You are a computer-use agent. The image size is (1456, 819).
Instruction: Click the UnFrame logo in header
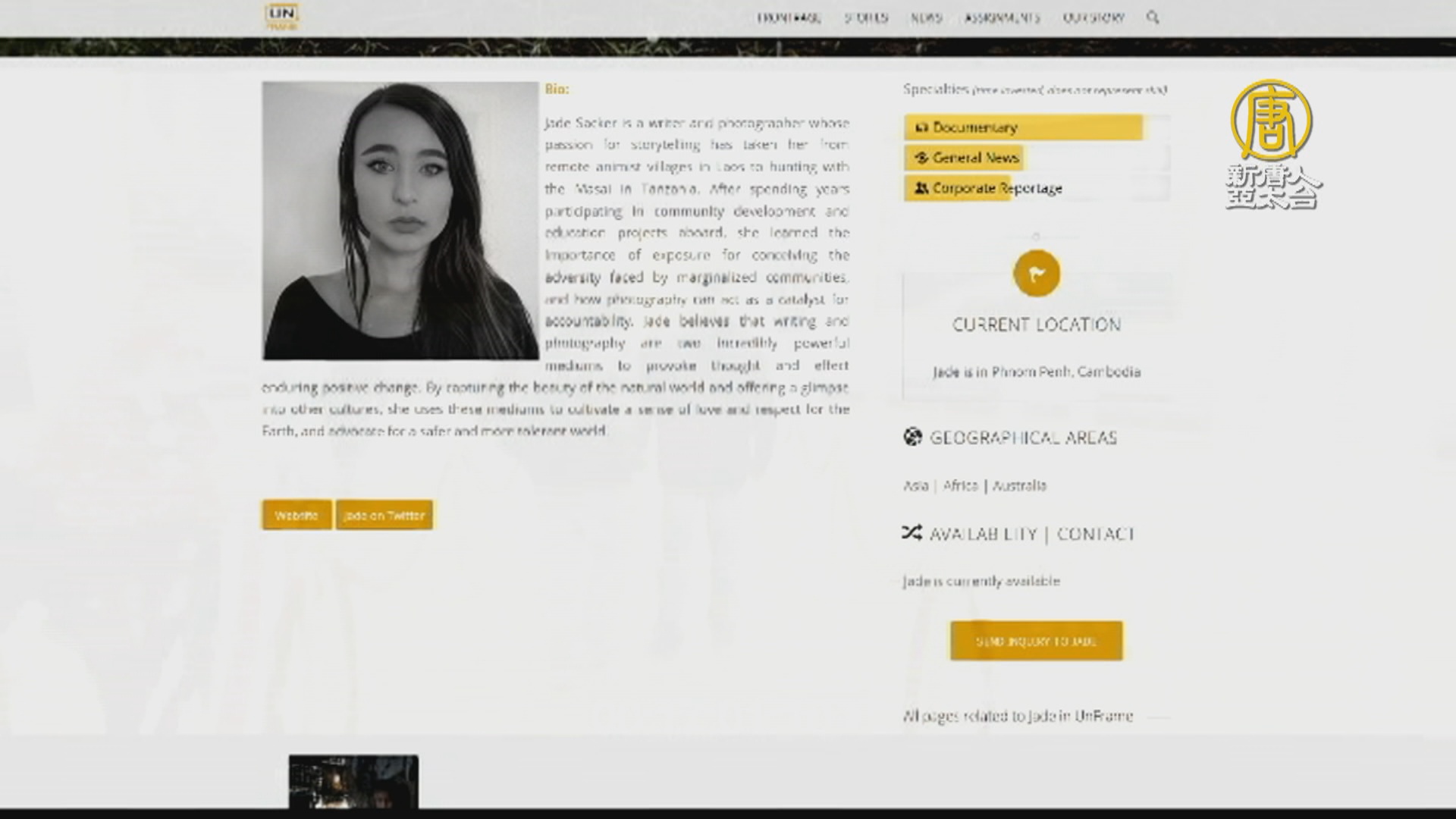pos(282,15)
